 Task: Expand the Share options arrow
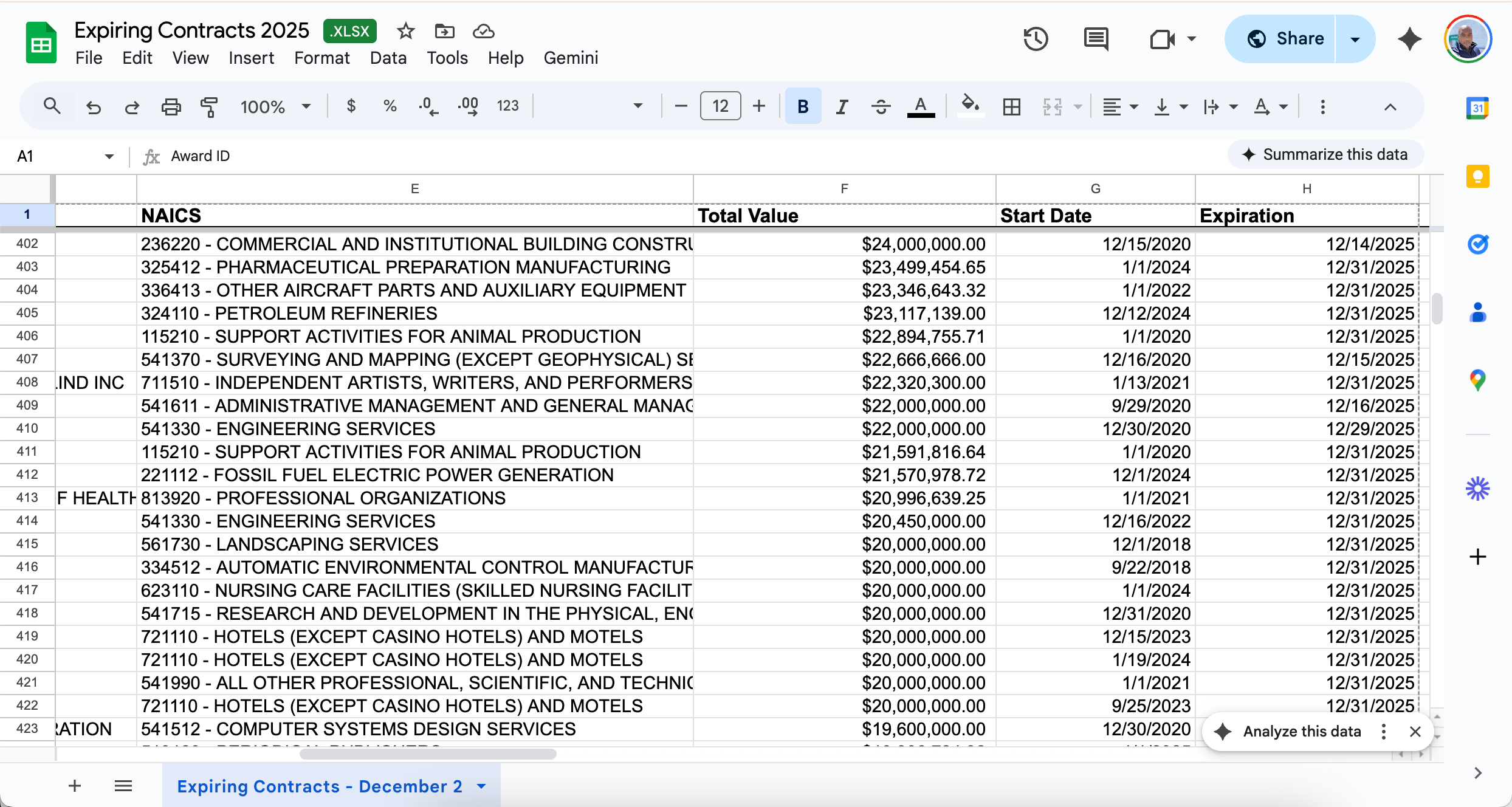(x=1355, y=39)
